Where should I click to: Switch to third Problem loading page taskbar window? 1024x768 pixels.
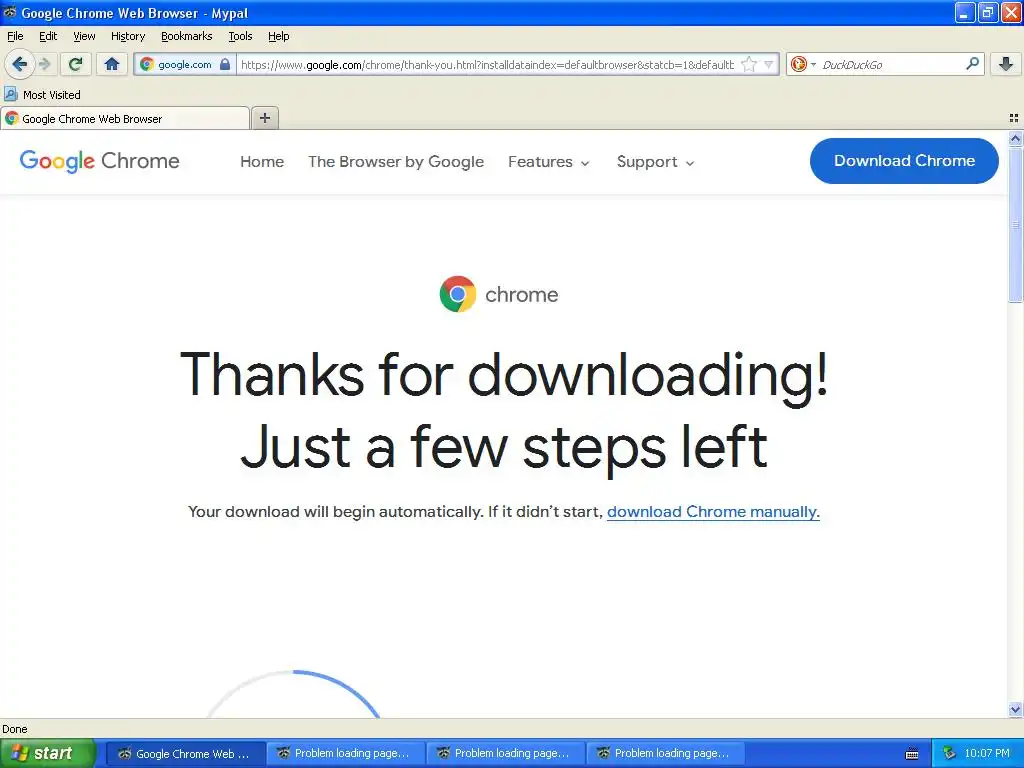(x=665, y=754)
